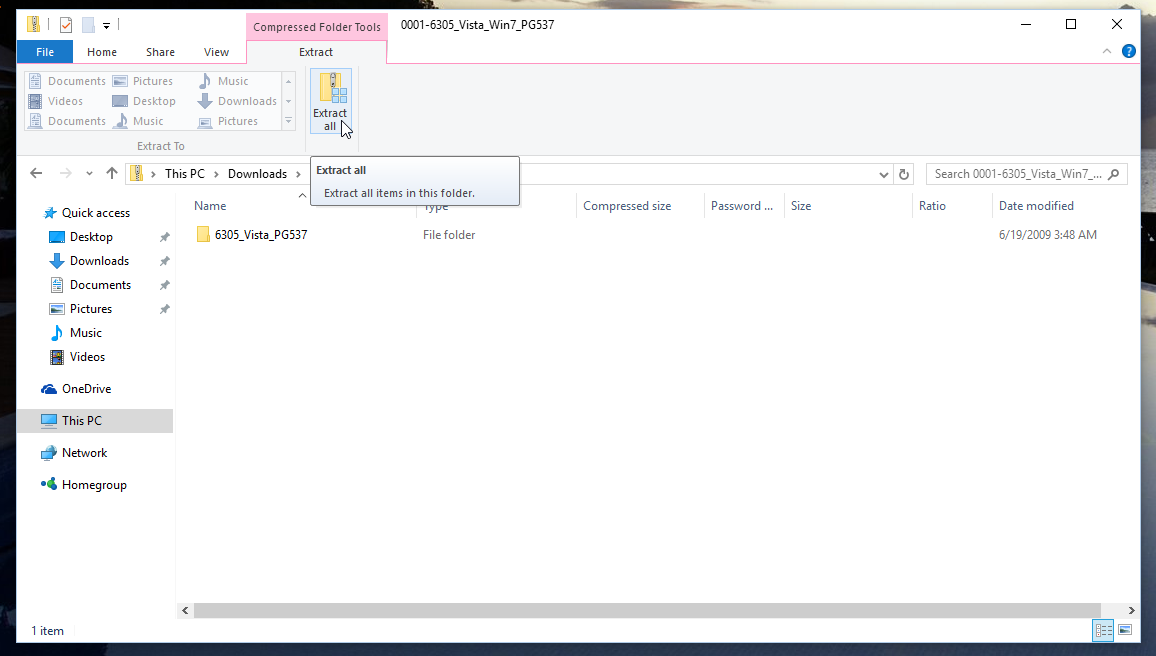Switch to details view layout

1103,630
